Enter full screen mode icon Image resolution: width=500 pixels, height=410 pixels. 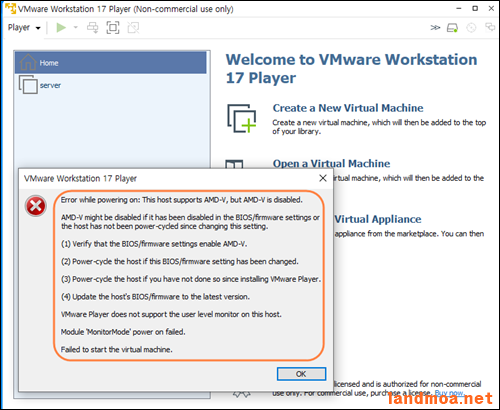[113, 27]
